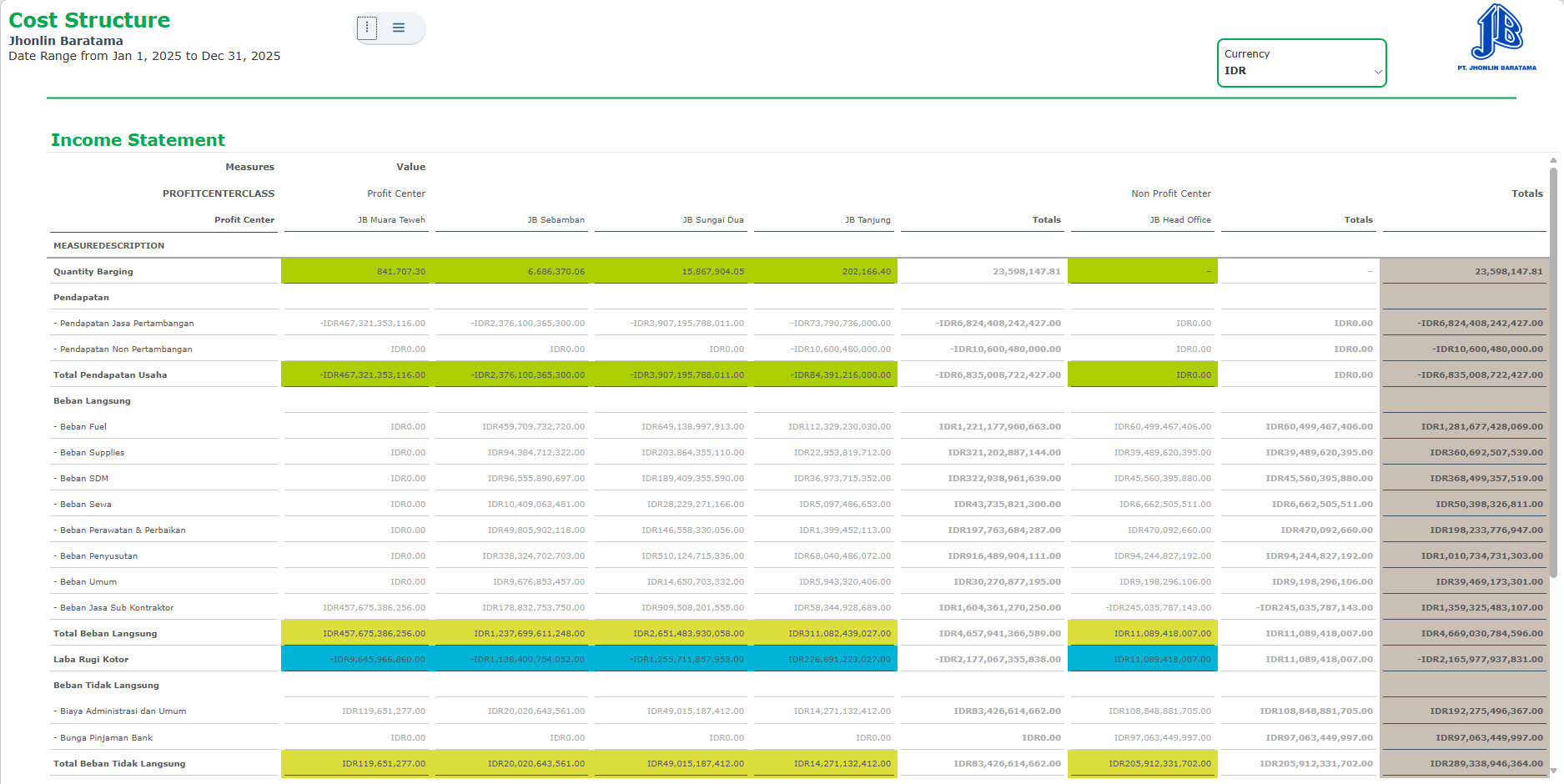The height and width of the screenshot is (784, 1564).
Task: Select the Beban Supplies row label
Action: coord(88,453)
